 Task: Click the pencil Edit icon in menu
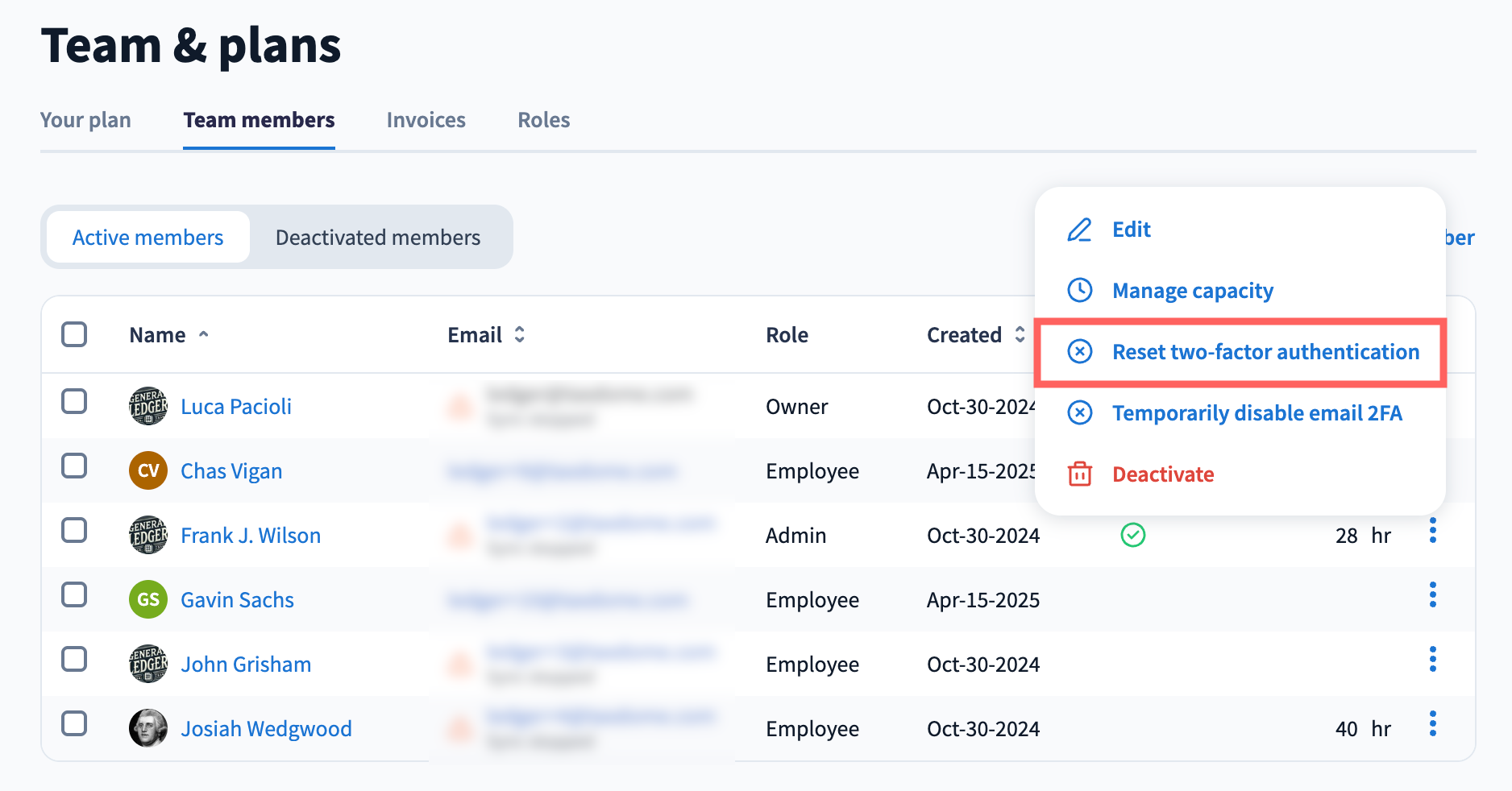[1079, 230]
